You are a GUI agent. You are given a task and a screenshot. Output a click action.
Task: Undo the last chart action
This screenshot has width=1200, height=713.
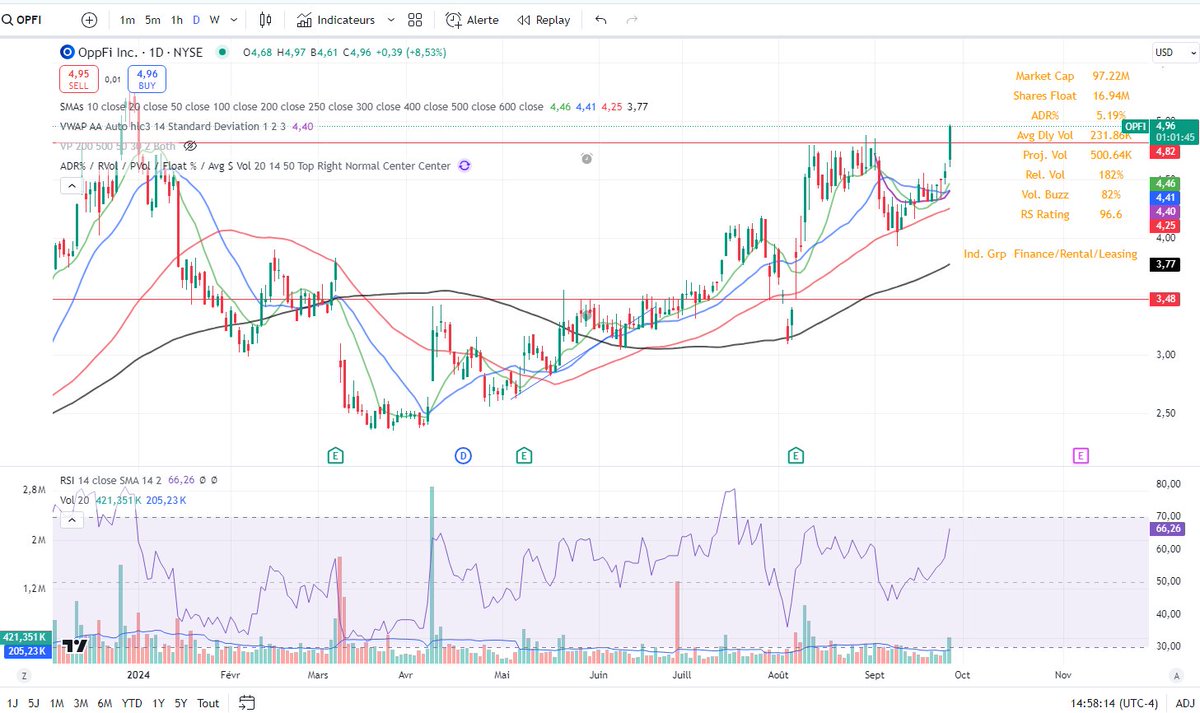[600, 20]
